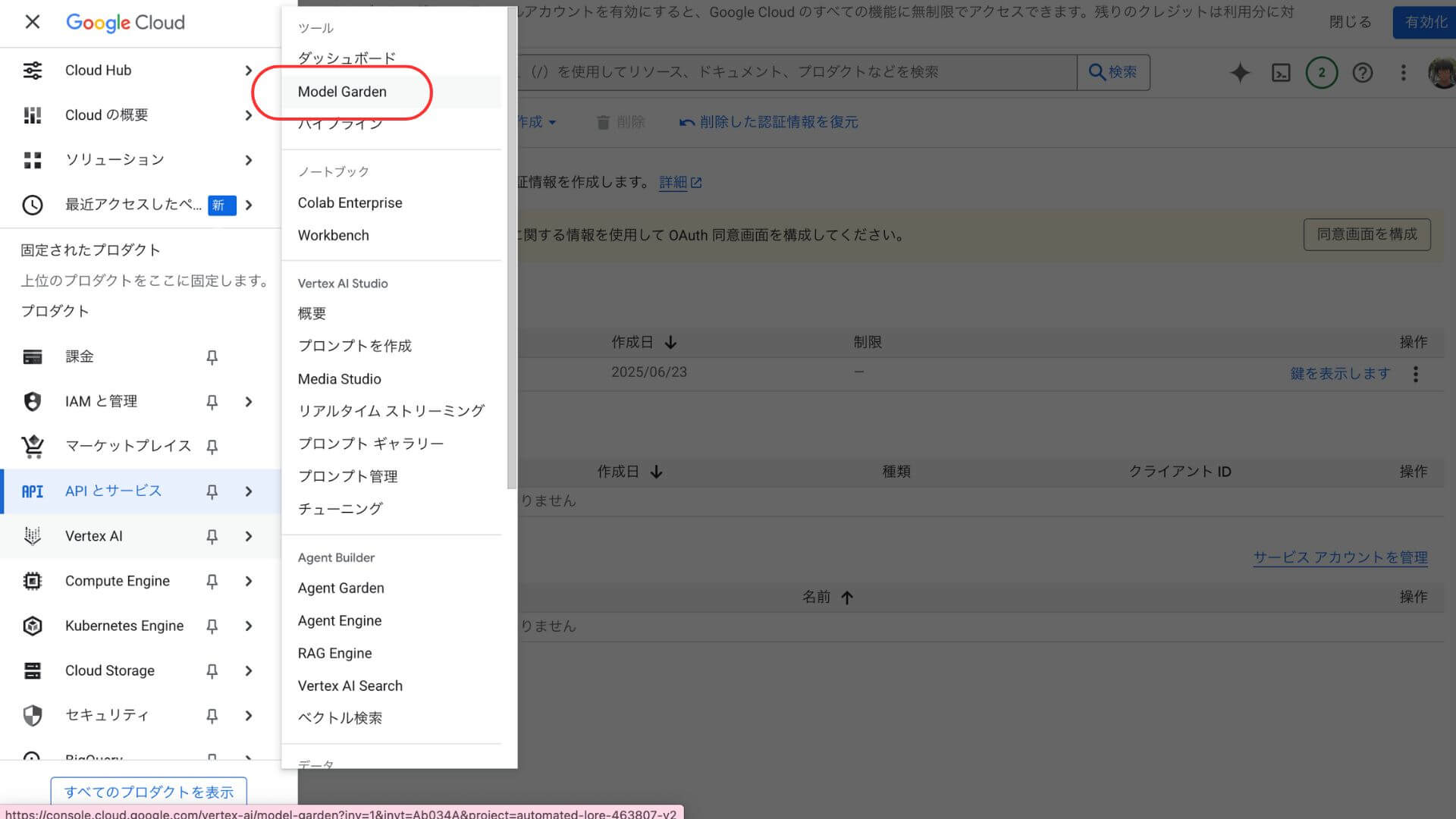Expand IAM と管理 submenu chevron
Image resolution: width=1456 pixels, height=819 pixels.
pyautogui.click(x=249, y=402)
